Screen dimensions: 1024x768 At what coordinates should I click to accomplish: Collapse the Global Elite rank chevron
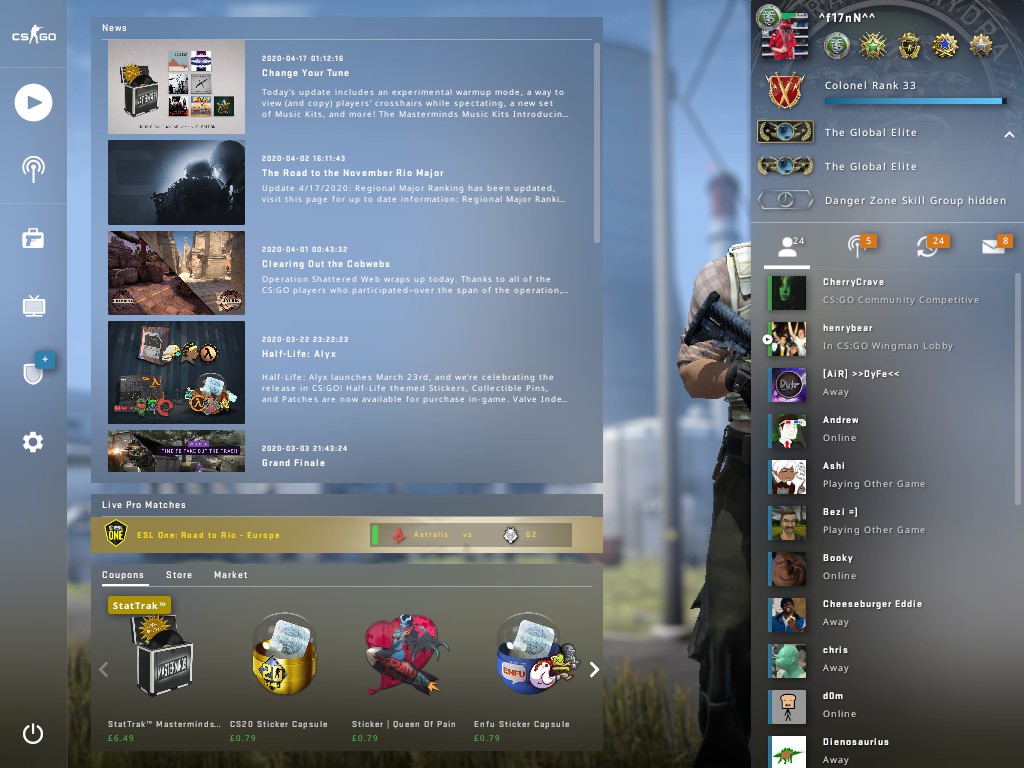pos(1009,134)
